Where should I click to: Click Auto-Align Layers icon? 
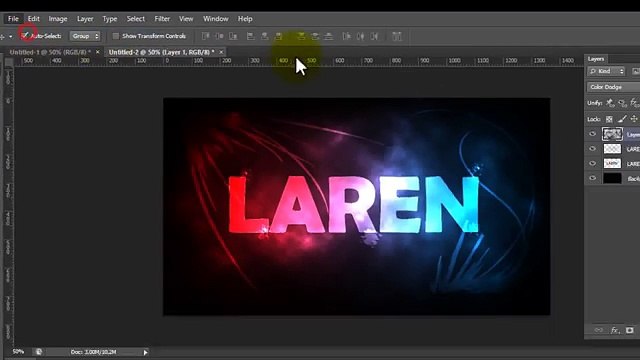pos(397,36)
